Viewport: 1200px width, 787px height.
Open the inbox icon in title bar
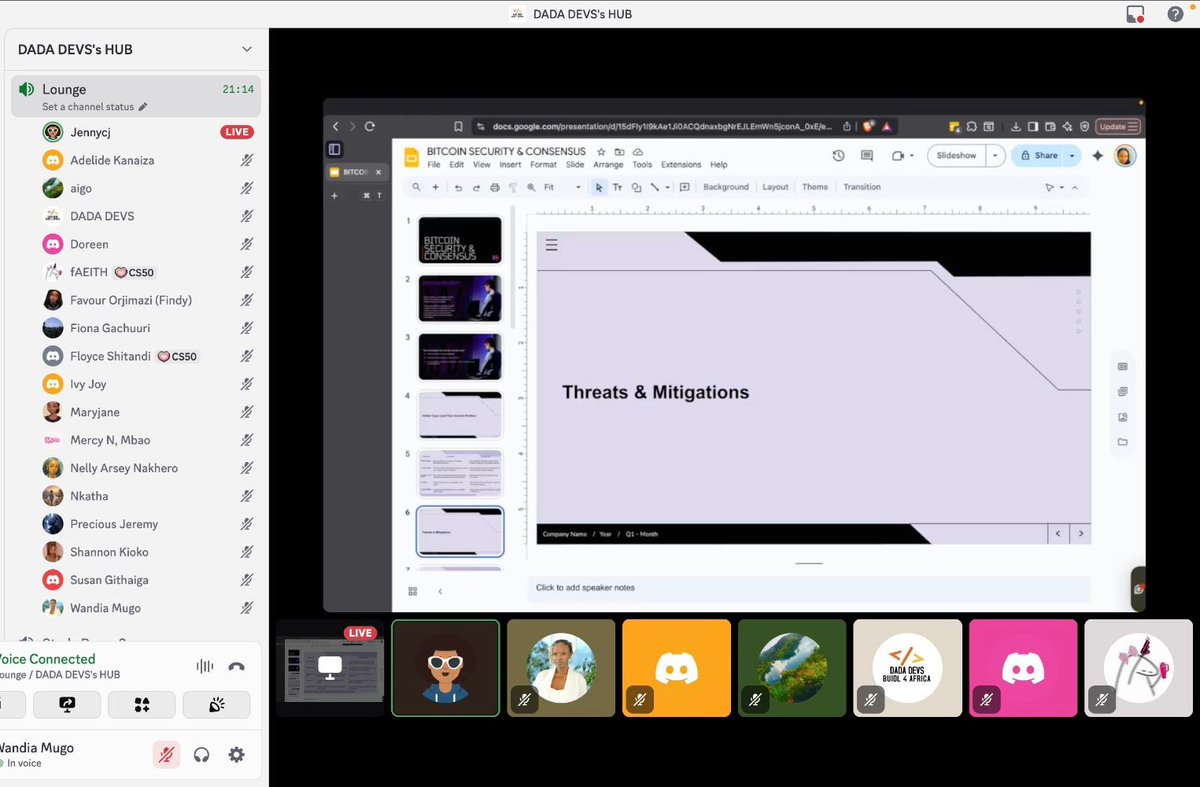1135,14
